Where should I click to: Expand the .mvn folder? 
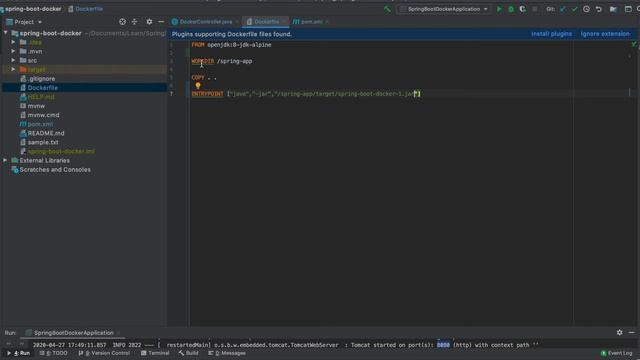13,51
